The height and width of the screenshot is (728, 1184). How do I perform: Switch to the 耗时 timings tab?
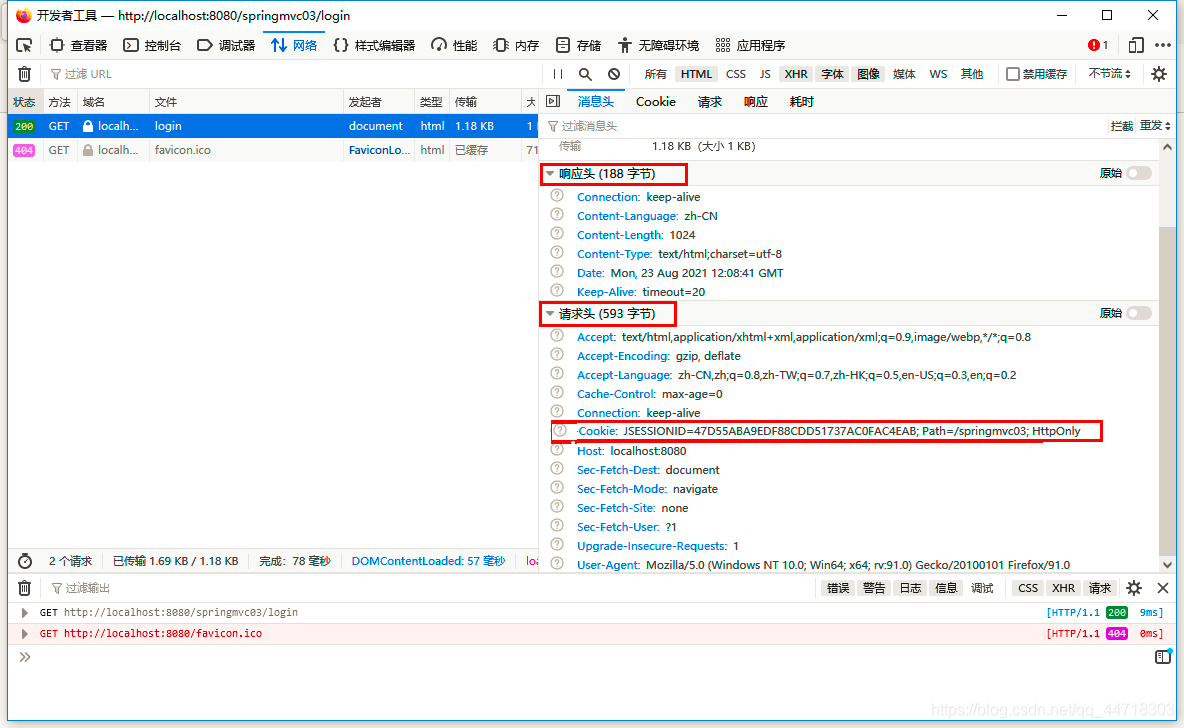tap(801, 101)
